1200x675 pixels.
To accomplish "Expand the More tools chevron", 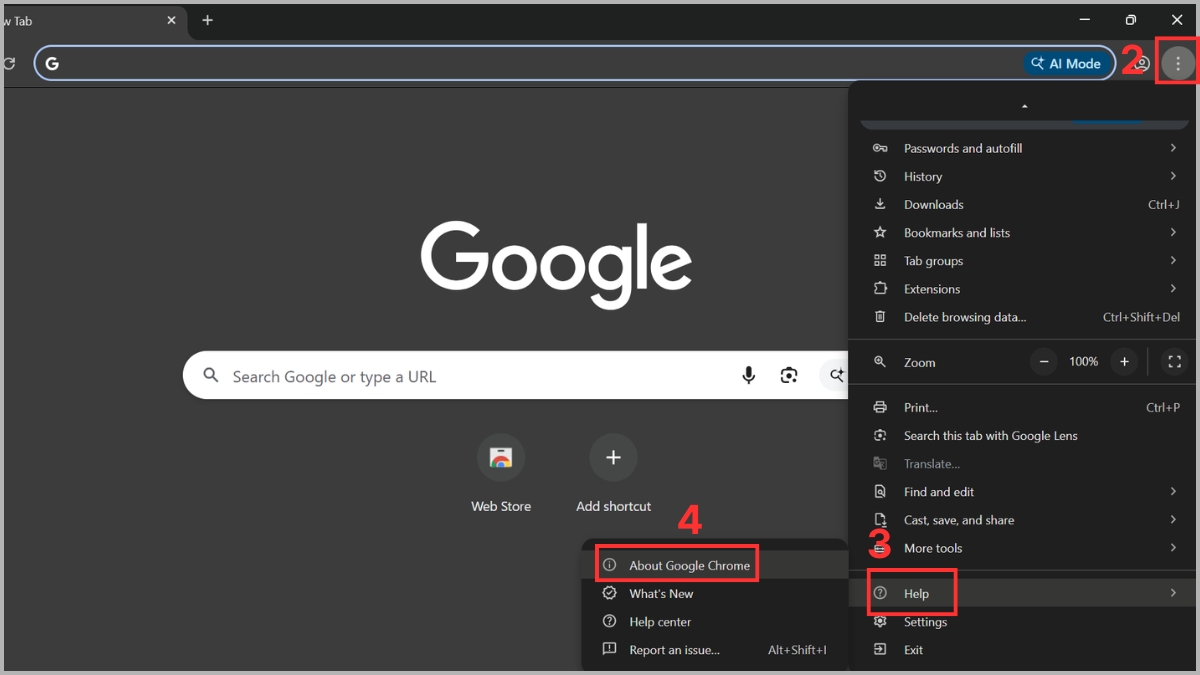I will (1173, 548).
